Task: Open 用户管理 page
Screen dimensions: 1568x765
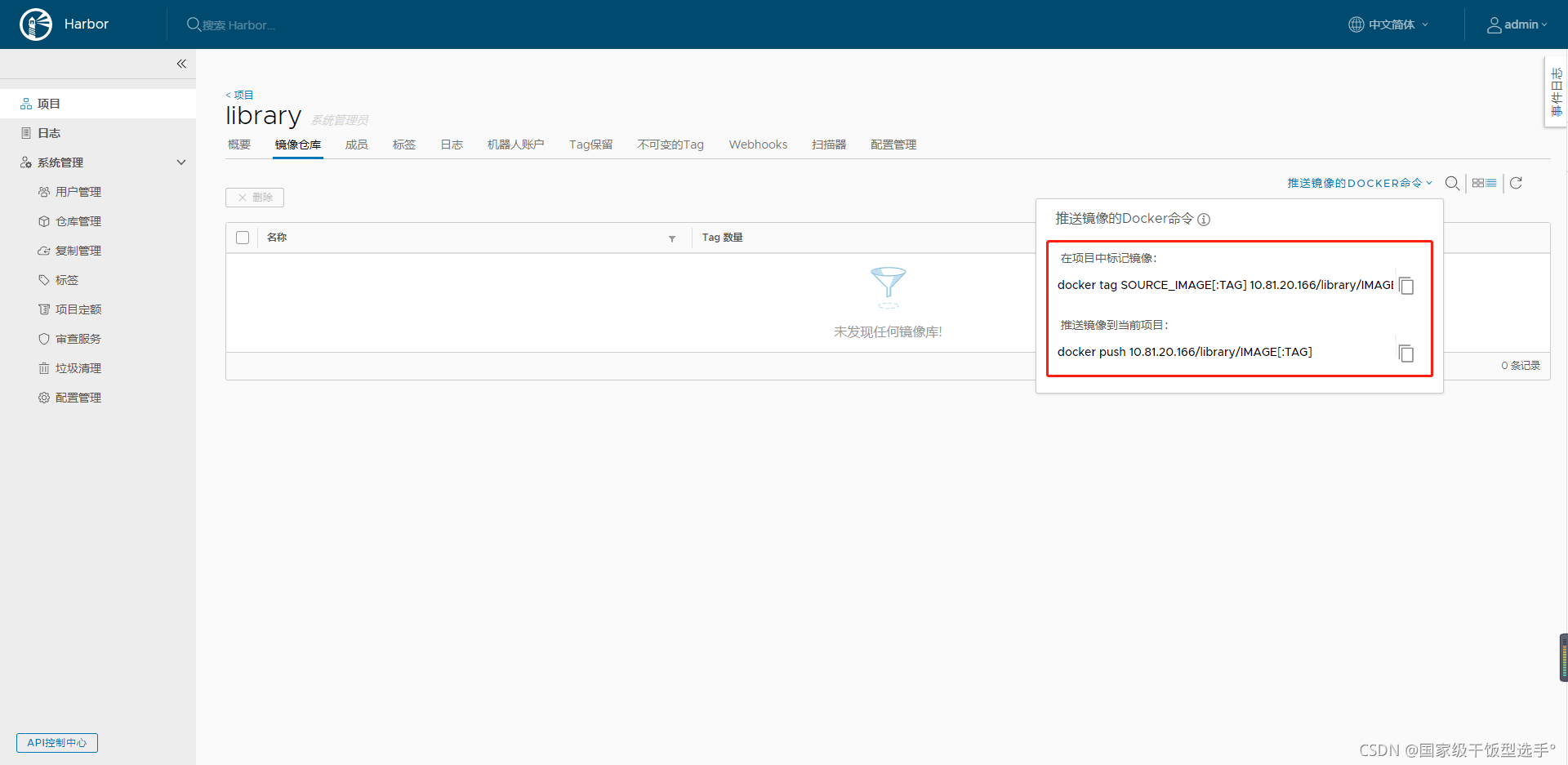Action: pos(78,192)
